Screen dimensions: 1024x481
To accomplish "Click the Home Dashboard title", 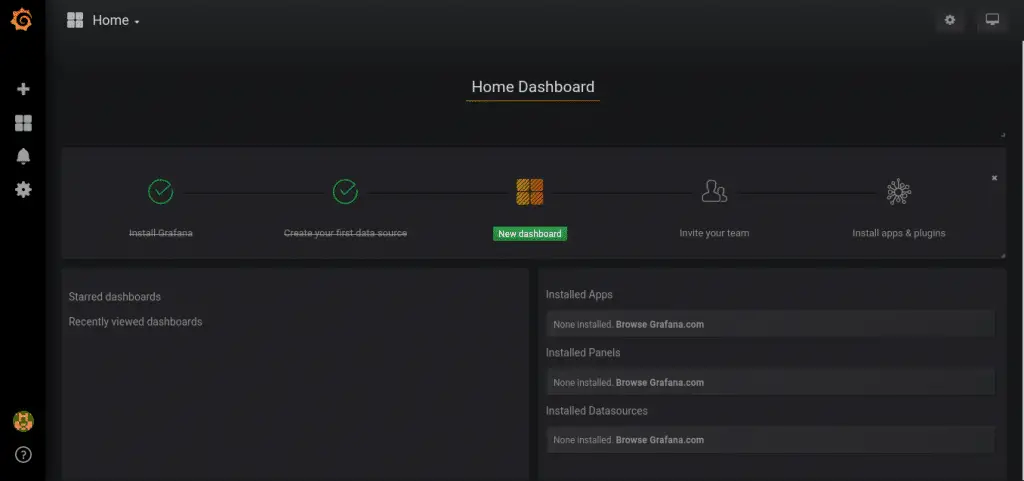I will coord(533,87).
